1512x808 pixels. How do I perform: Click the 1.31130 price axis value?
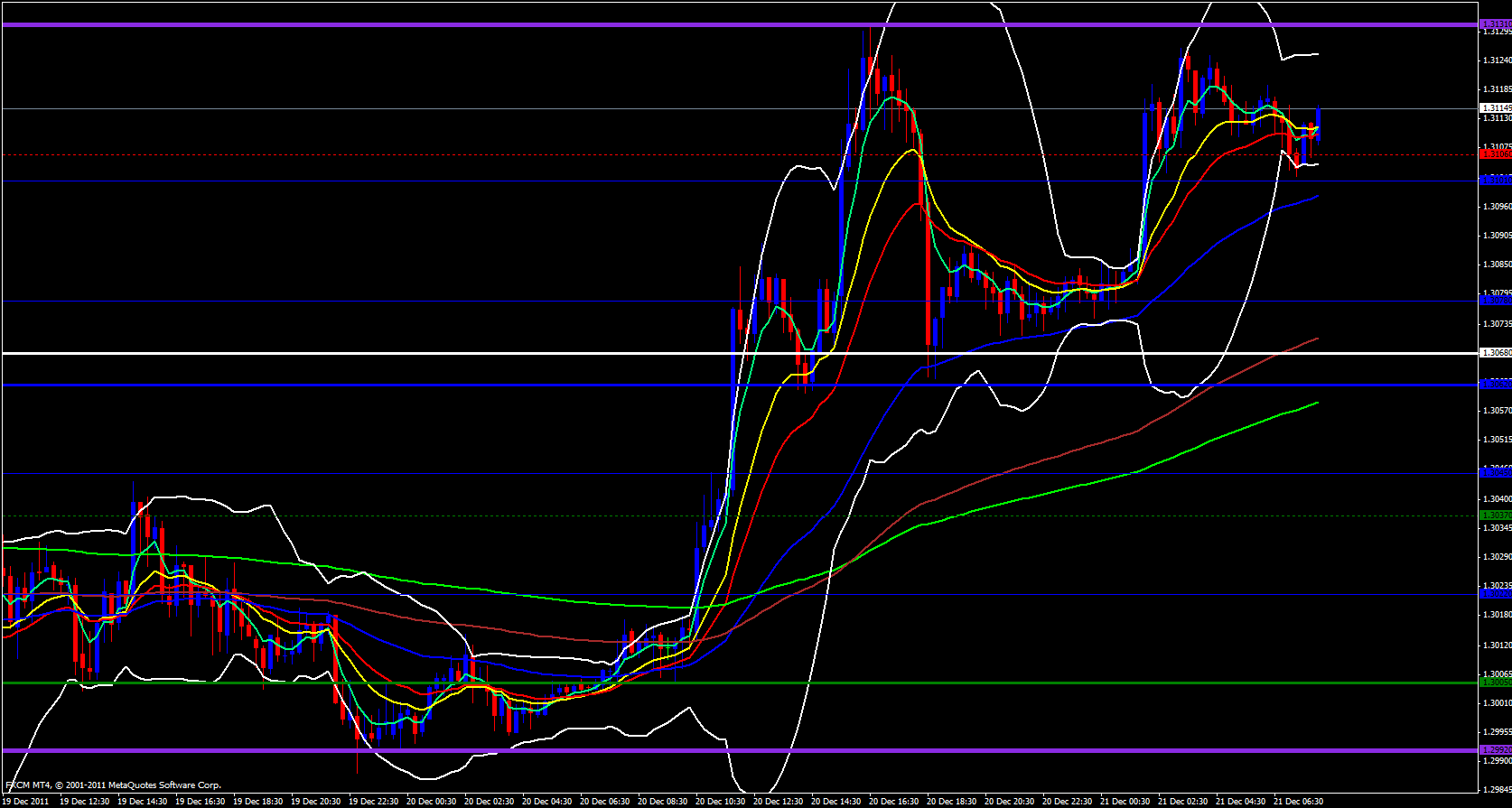(1497, 118)
